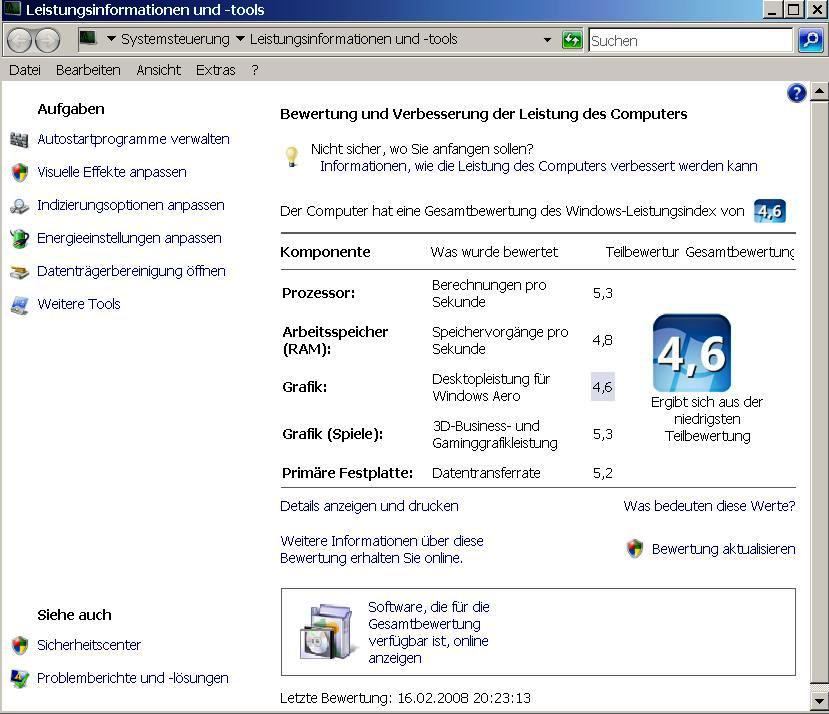
Task: Open the Bearbeiten menu
Action: (88, 70)
